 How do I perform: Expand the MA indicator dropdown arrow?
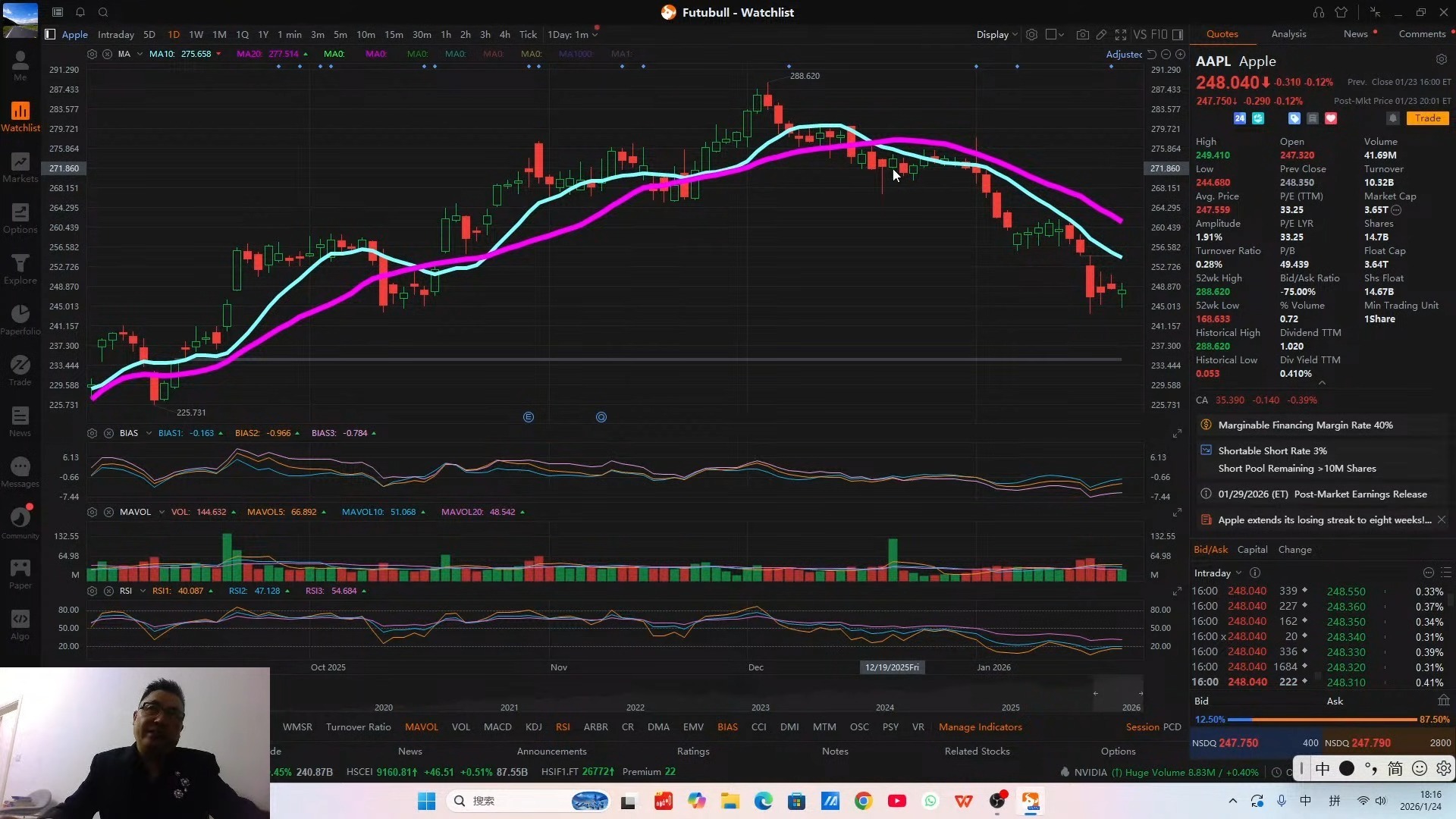140,54
